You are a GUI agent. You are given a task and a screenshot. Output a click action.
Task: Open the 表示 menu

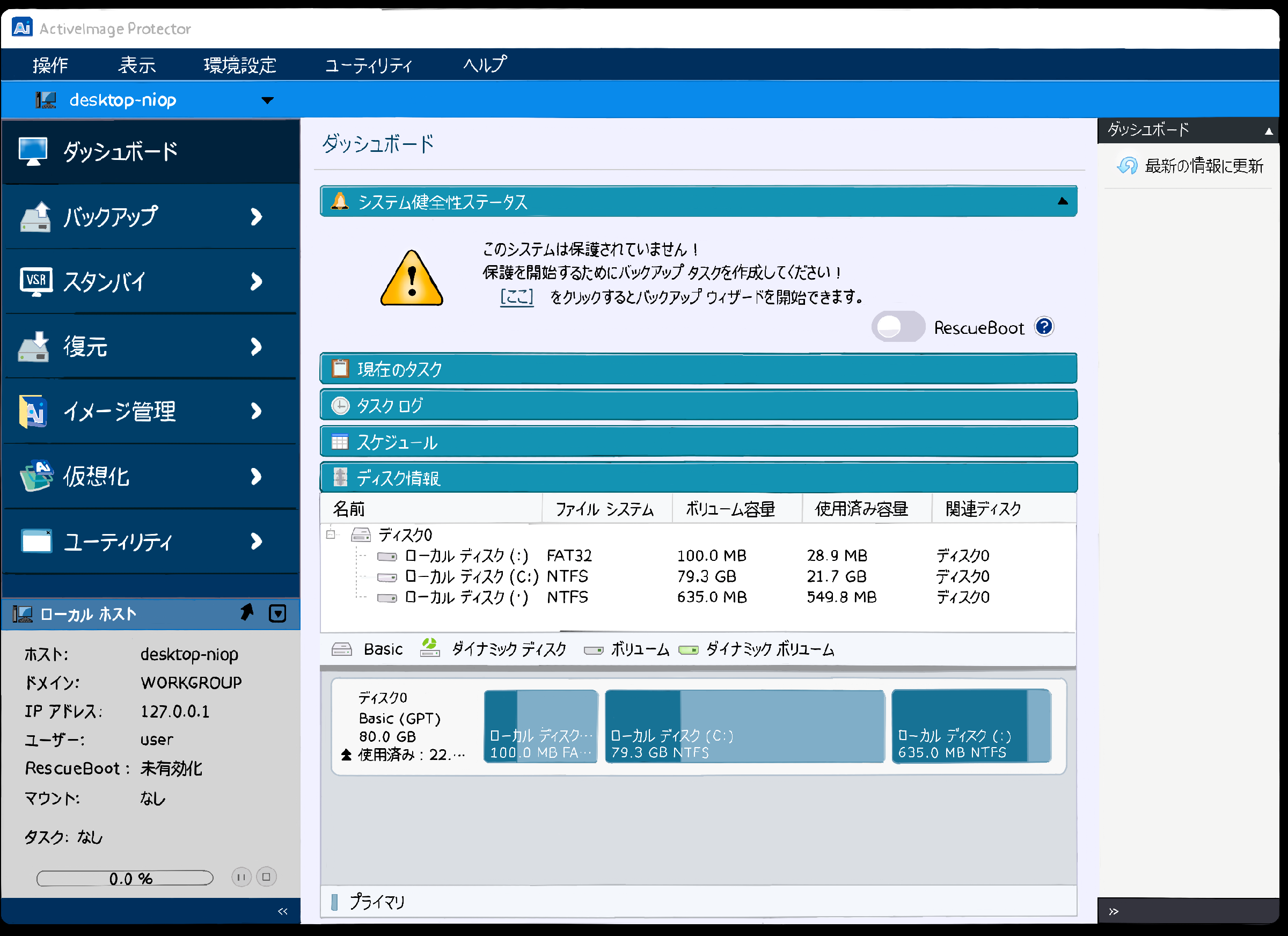pos(137,65)
